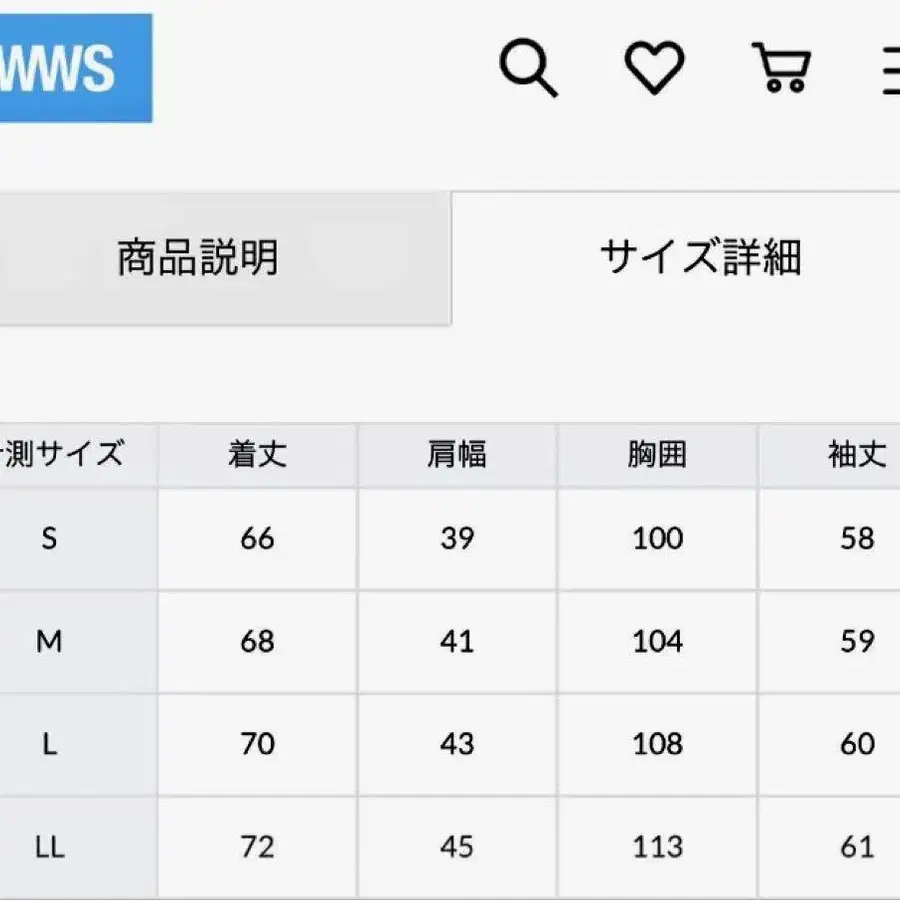Click the 実測サイズ header cell
This screenshot has width=900, height=900.
[66, 455]
